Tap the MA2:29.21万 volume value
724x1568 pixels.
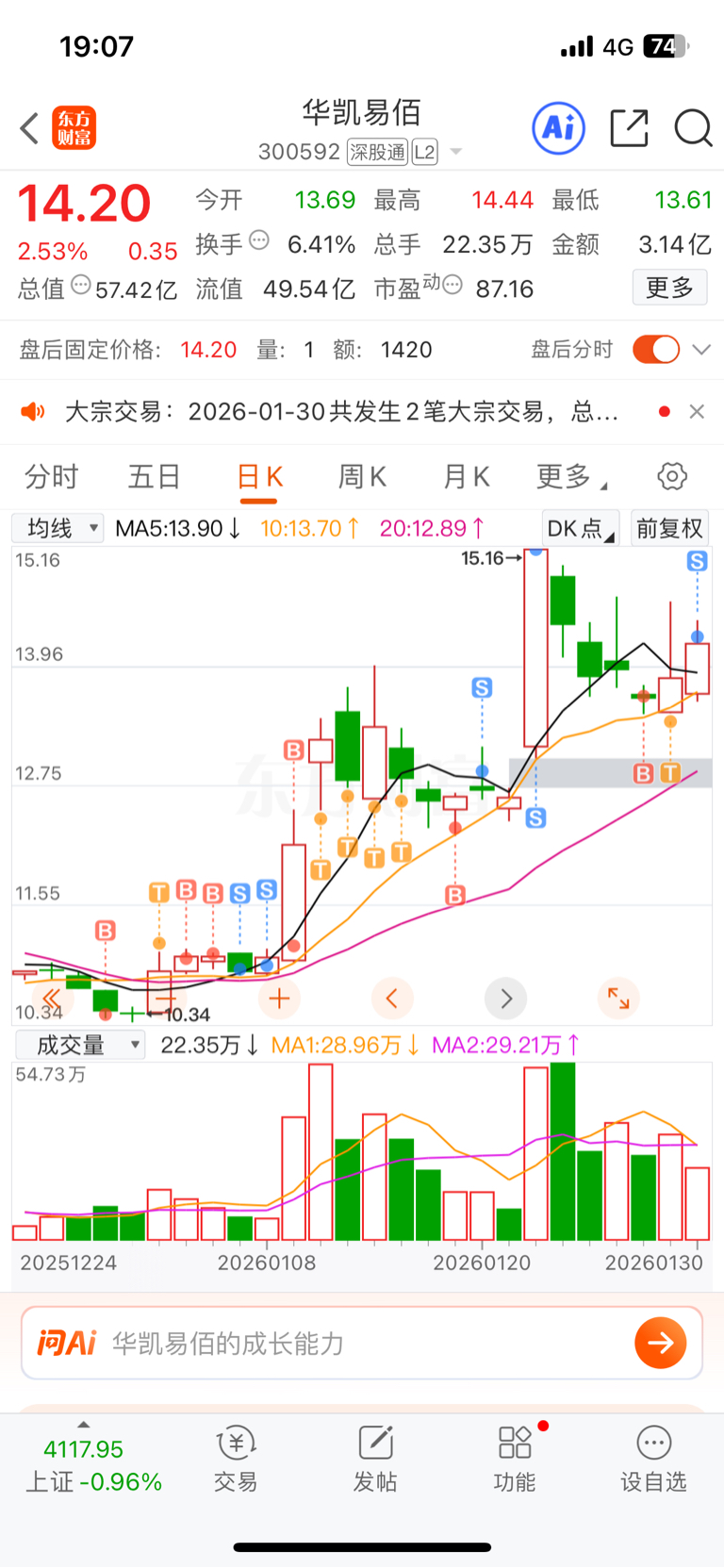506,1045
